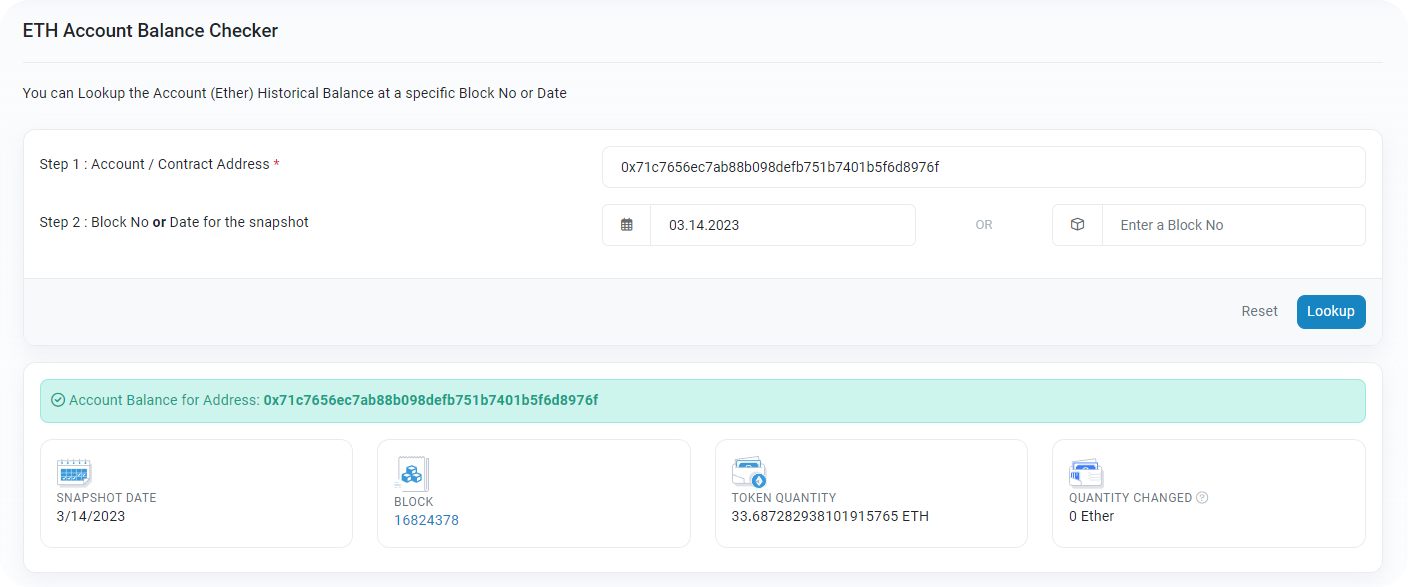
Task: Click the Step 1 Account / Contract Address label
Action: click(x=159, y=164)
